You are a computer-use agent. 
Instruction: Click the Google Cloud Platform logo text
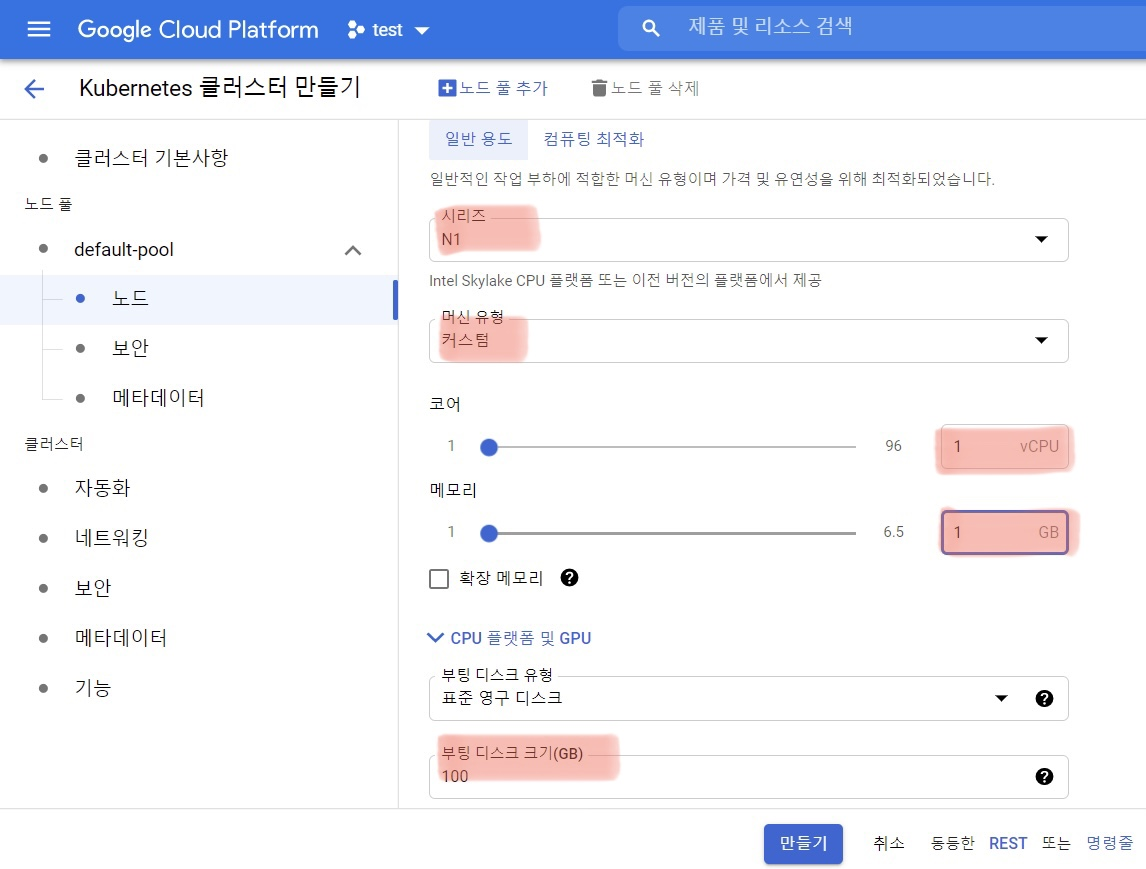[x=198, y=29]
